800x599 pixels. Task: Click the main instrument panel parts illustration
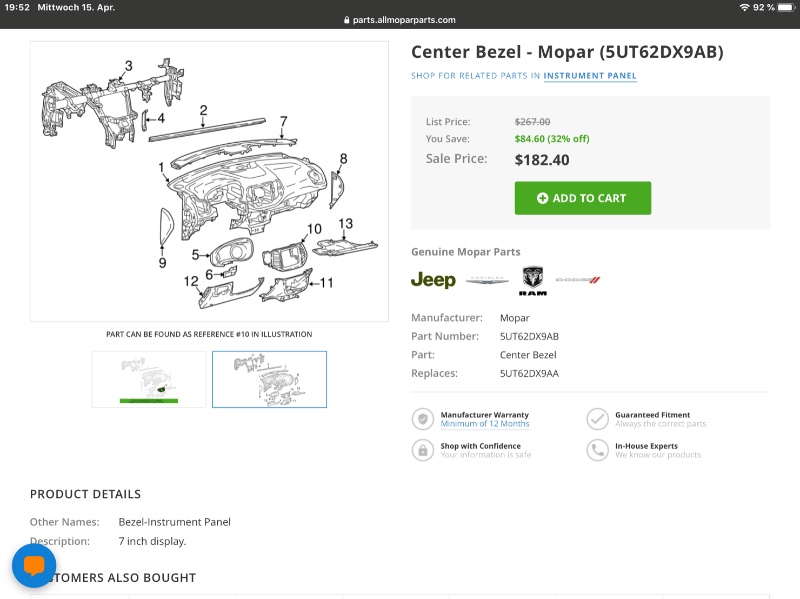(209, 182)
